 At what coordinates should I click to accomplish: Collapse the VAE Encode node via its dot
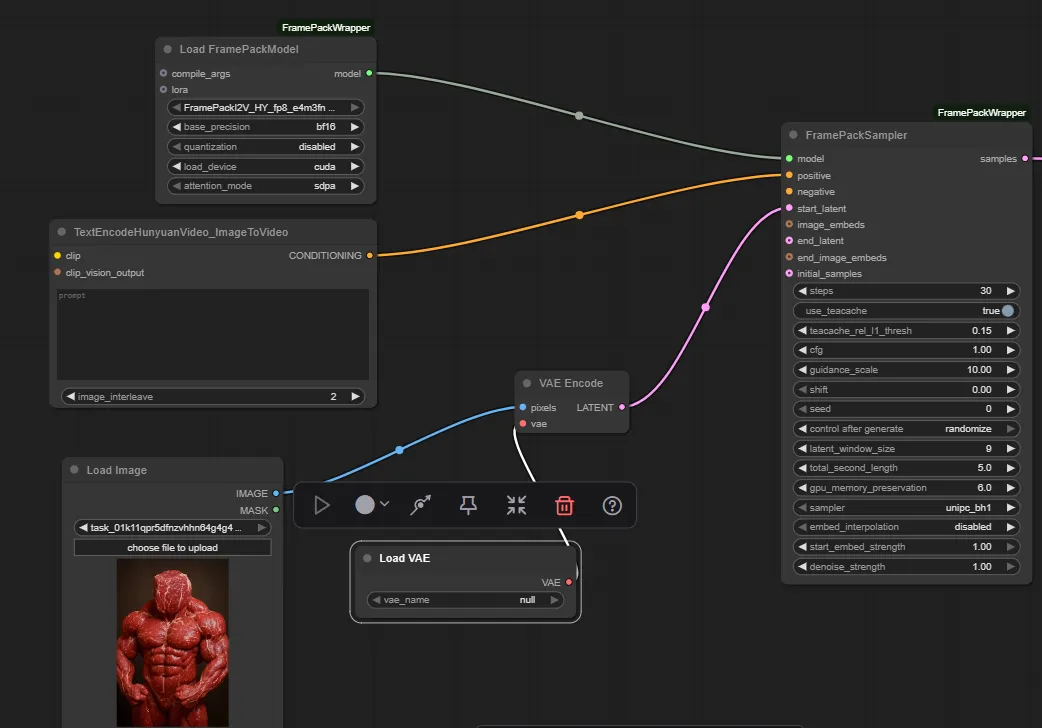[527, 383]
